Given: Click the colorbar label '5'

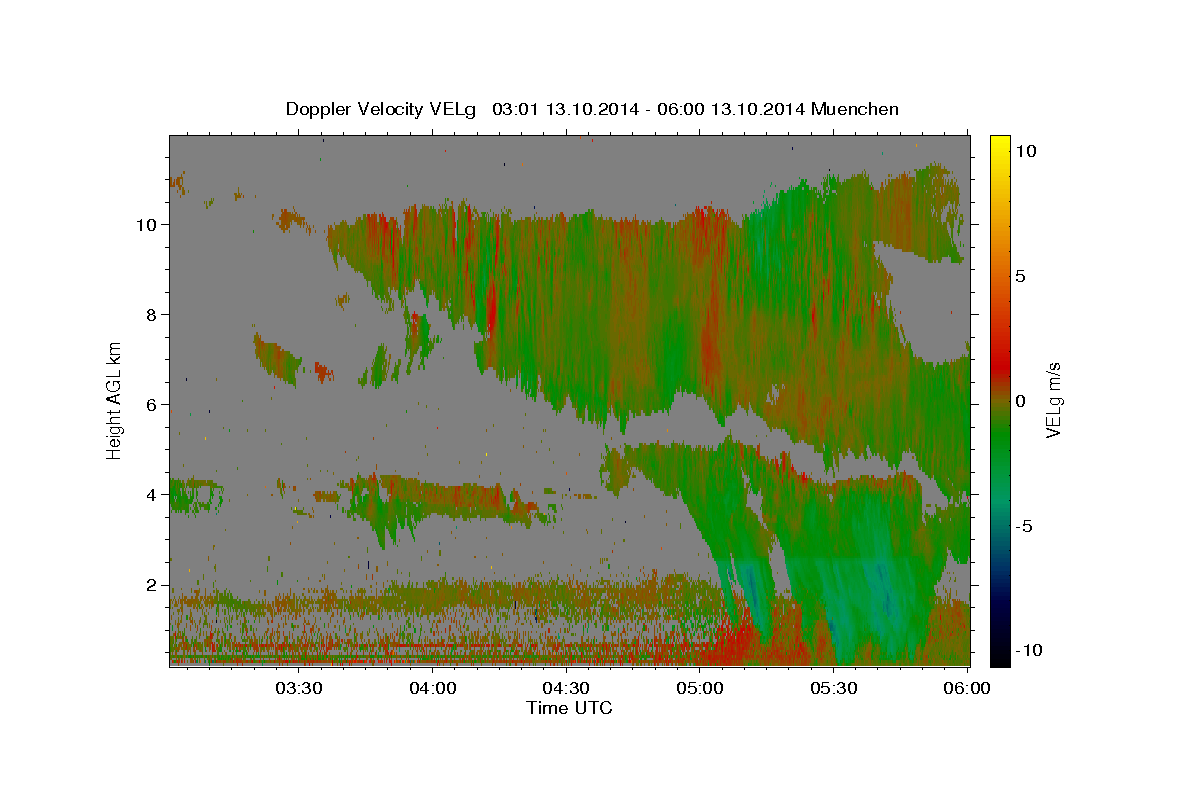Looking at the screenshot, I should pos(1022,276).
